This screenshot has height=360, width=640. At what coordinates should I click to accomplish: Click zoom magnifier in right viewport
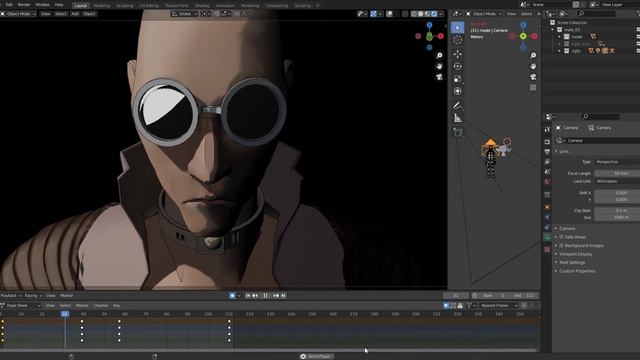(533, 56)
